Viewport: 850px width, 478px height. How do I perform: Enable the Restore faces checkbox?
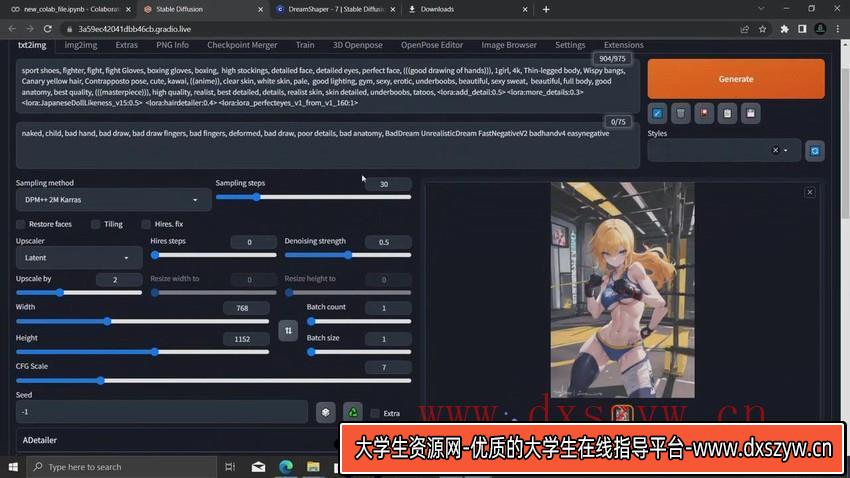click(21, 224)
